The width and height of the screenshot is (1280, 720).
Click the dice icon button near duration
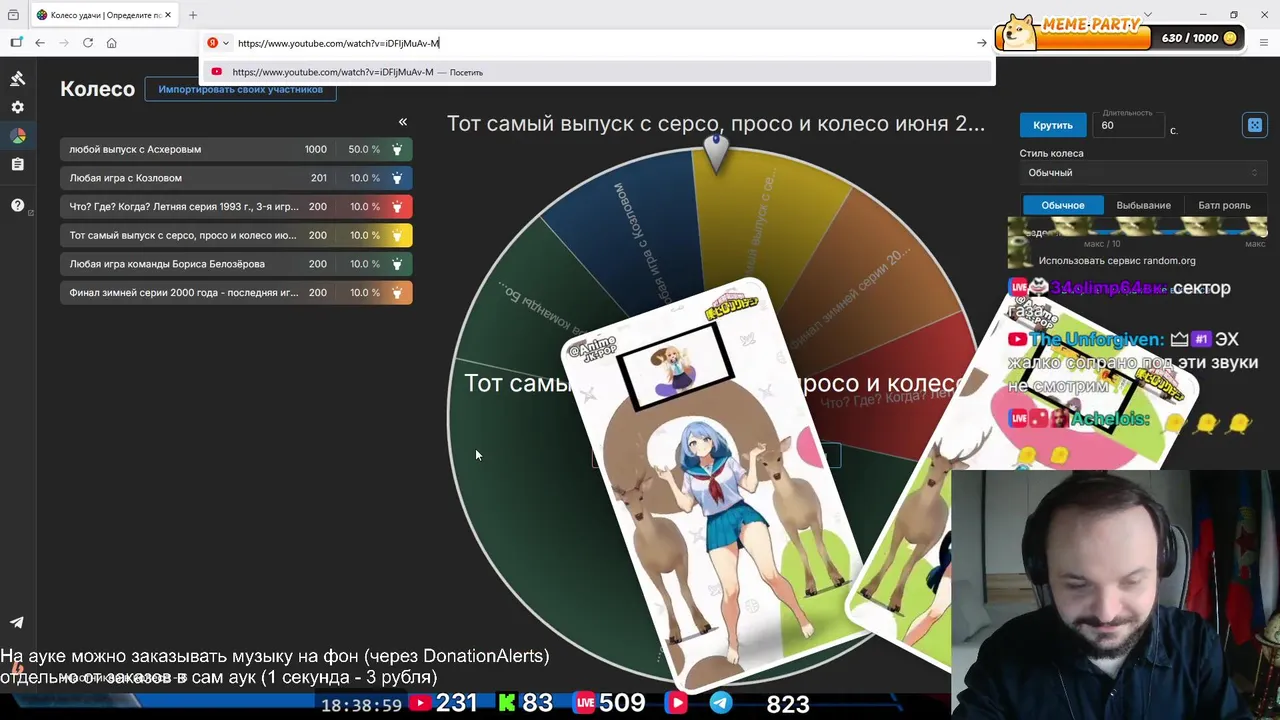point(1254,125)
